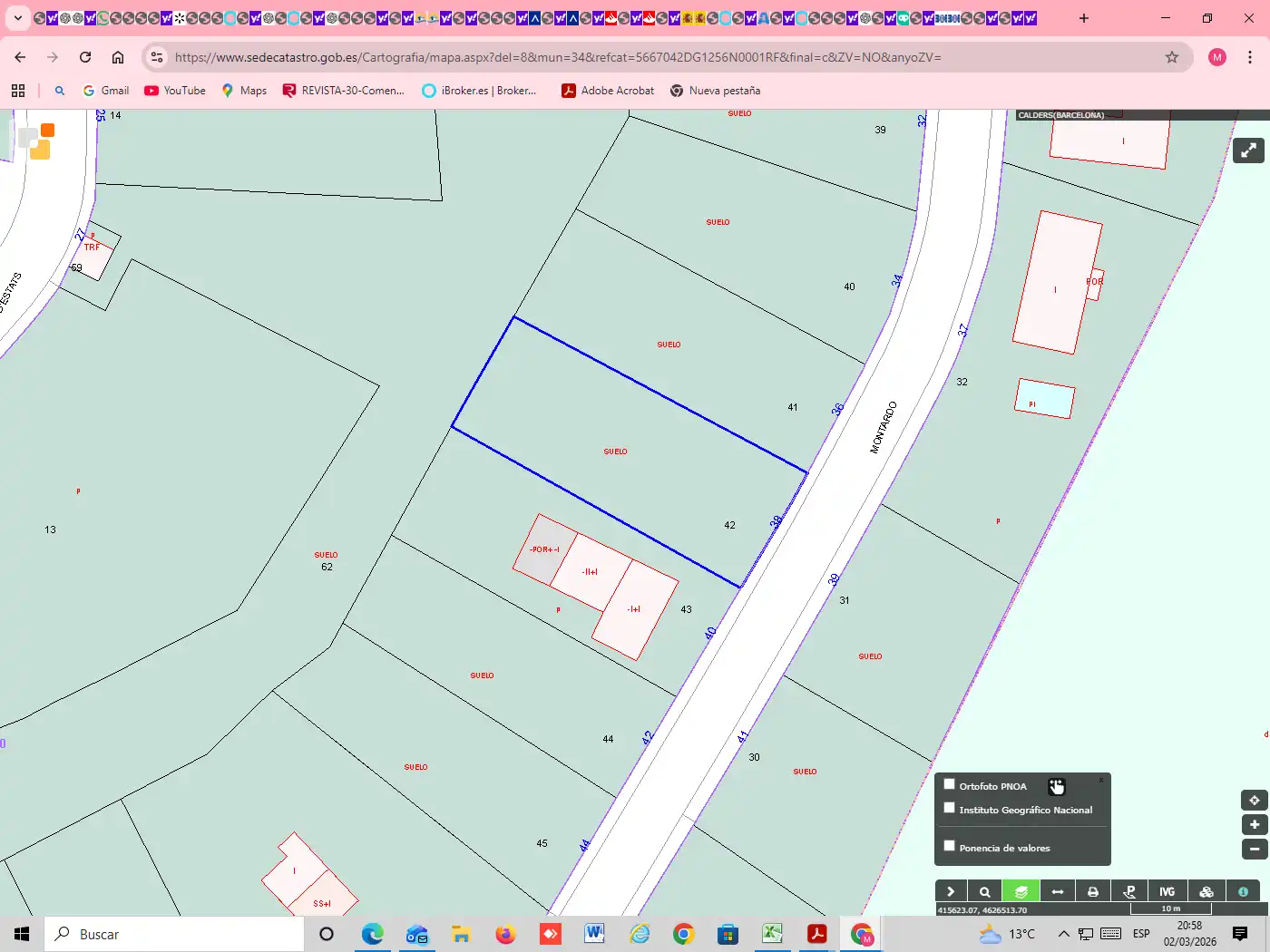The height and width of the screenshot is (952, 1270).
Task: Open the Chrome profile M avatar
Action: 1217,57
